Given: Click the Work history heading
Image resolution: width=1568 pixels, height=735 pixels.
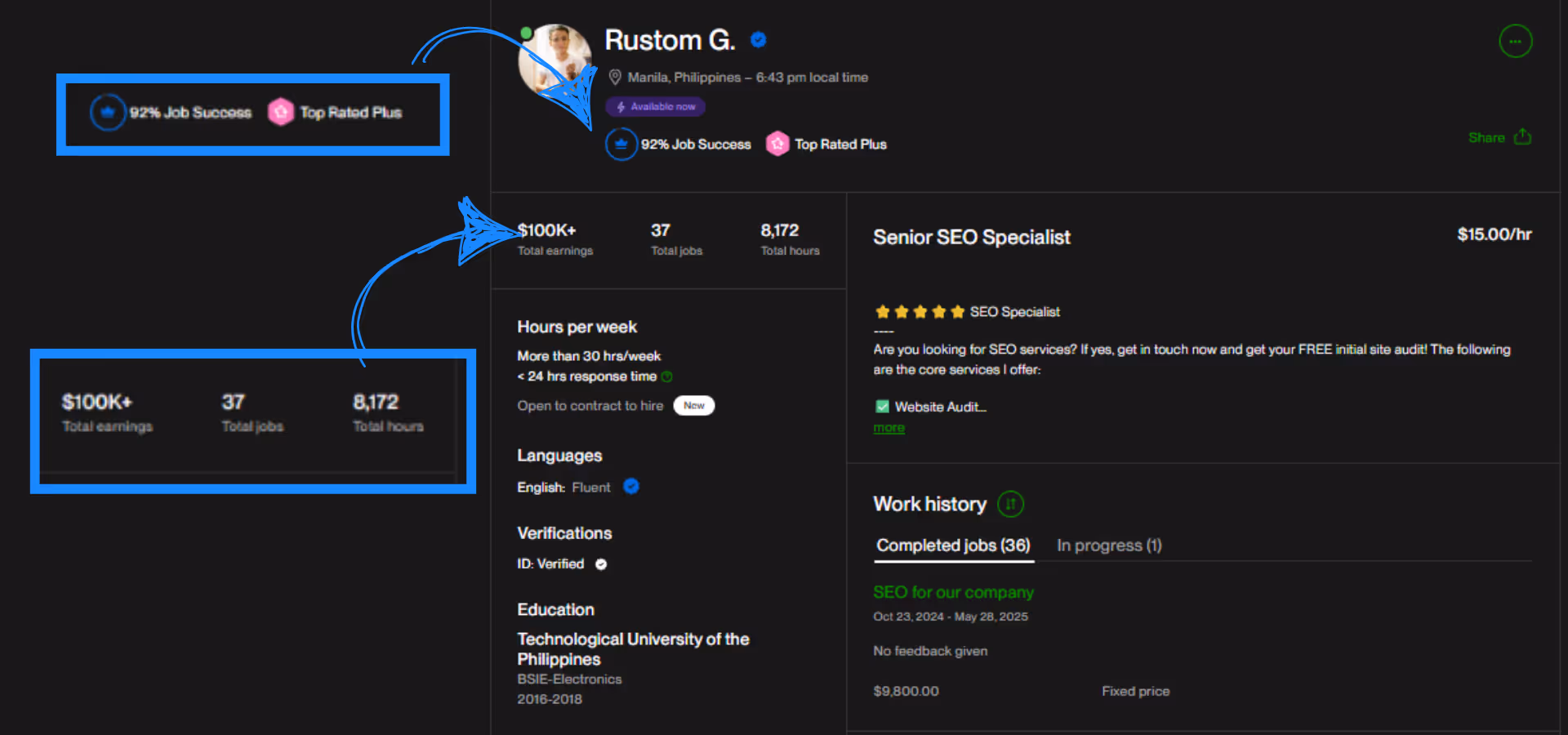Looking at the screenshot, I should pyautogui.click(x=929, y=504).
